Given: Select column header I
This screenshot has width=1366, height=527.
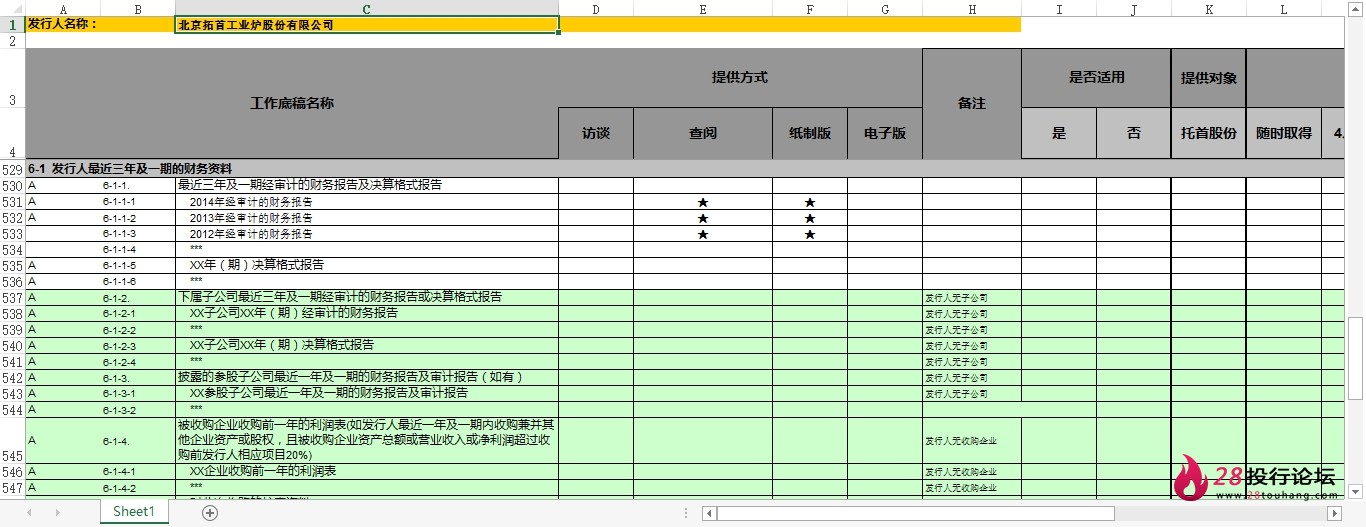Looking at the screenshot, I should 1059,9.
